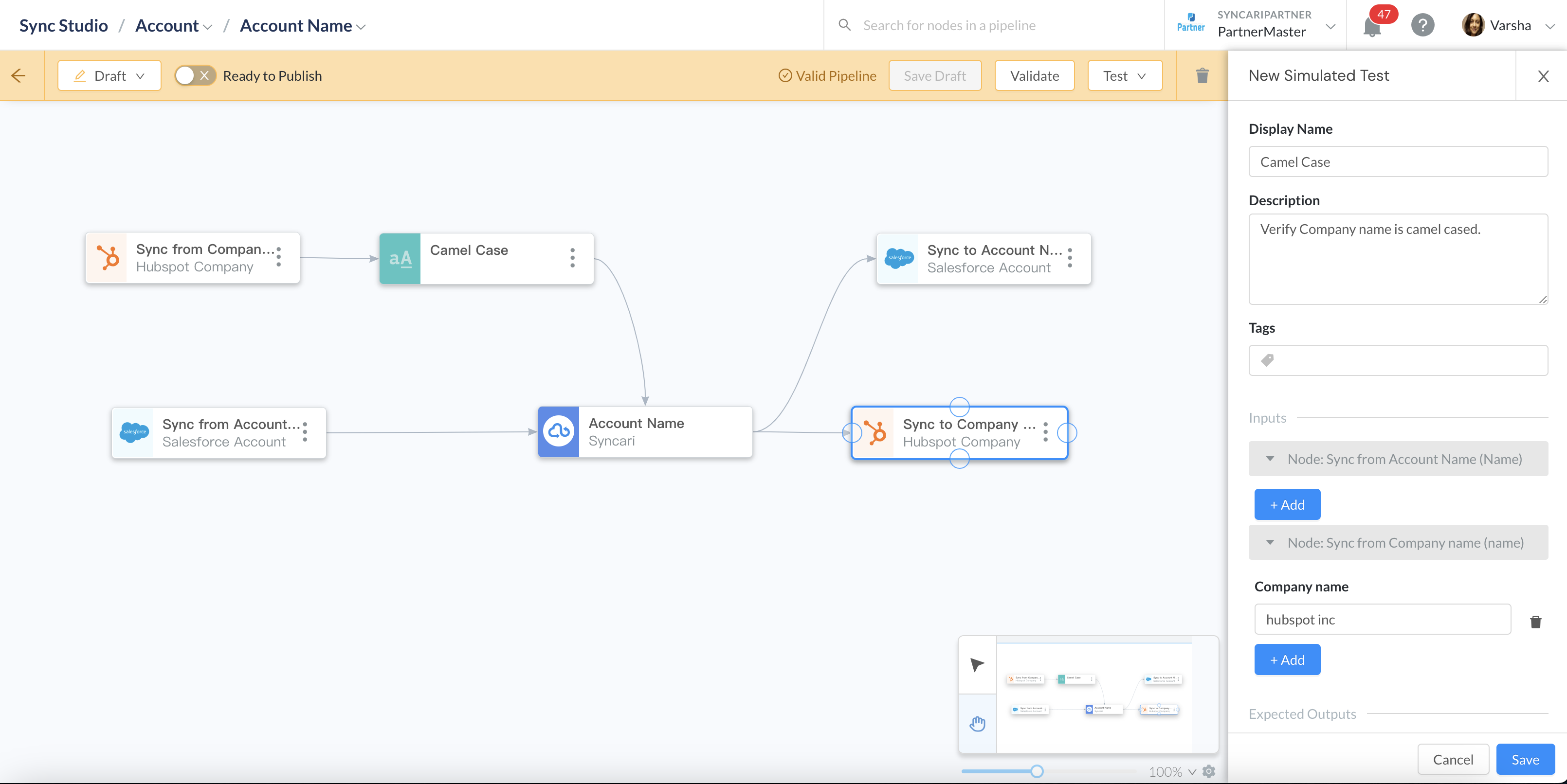Screen dimensions: 1567x784
Task: Click the minimap pipeline thumbnail
Action: (x=1094, y=694)
